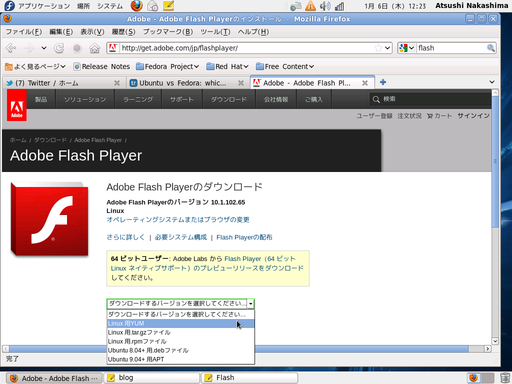
Task: Expand the Red Hat bookmarks folder
Action: tap(227, 67)
